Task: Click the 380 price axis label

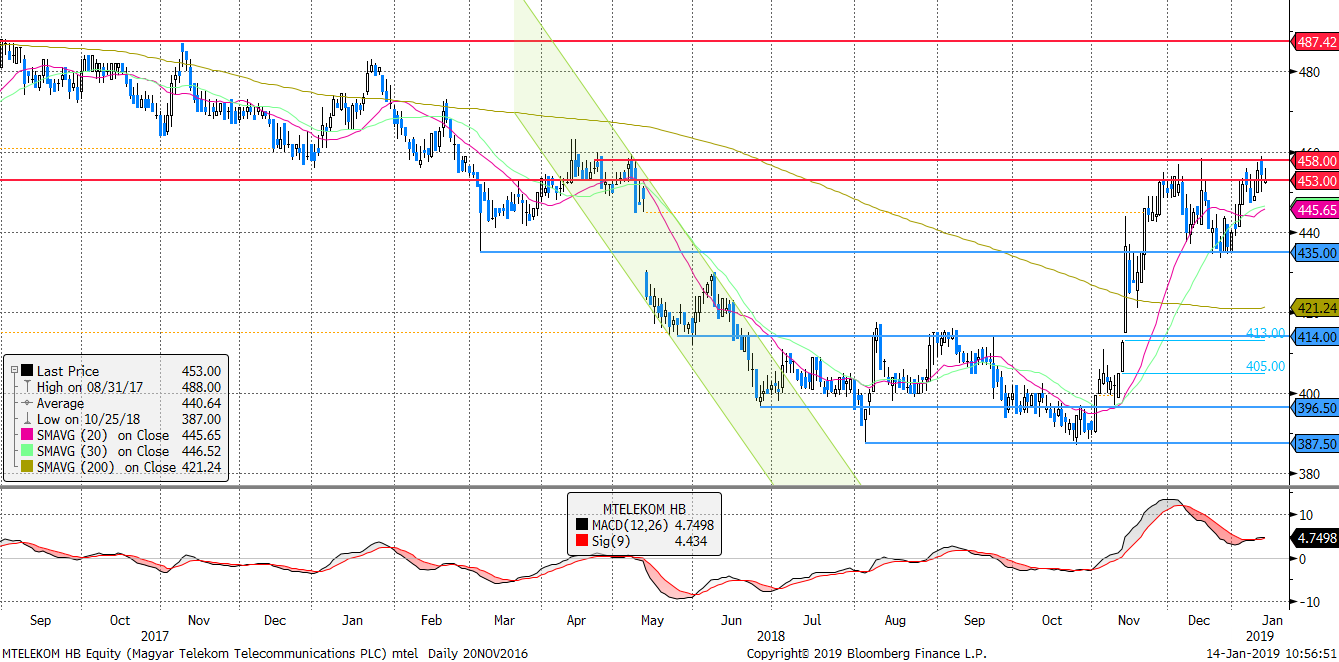Action: pyautogui.click(x=1309, y=474)
